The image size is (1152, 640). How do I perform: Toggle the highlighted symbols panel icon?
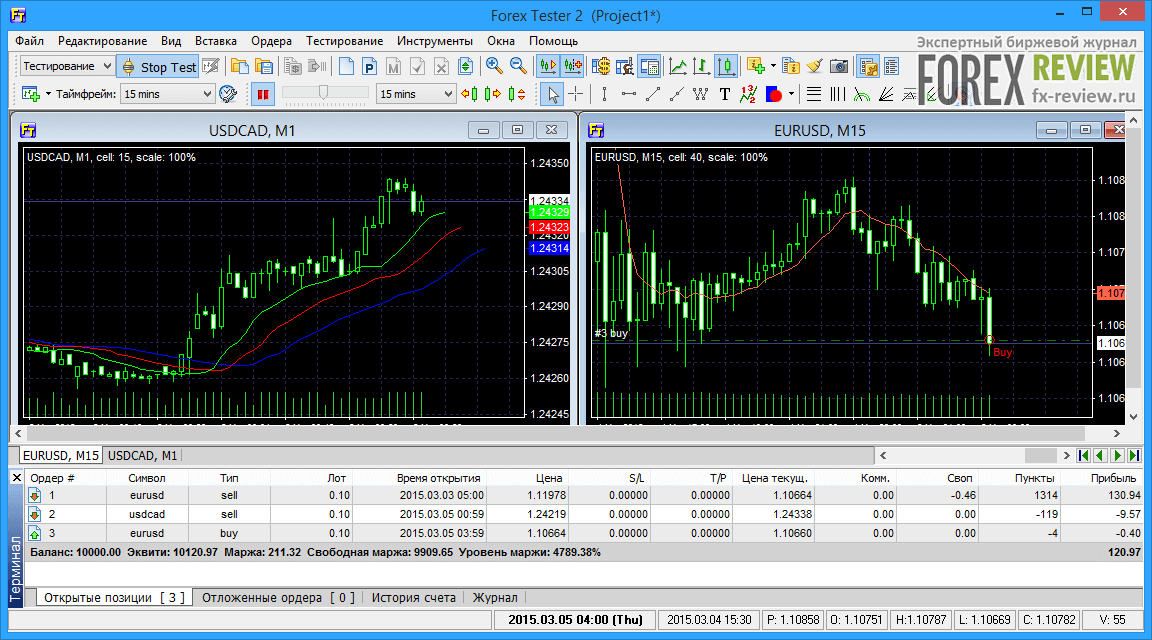click(868, 67)
